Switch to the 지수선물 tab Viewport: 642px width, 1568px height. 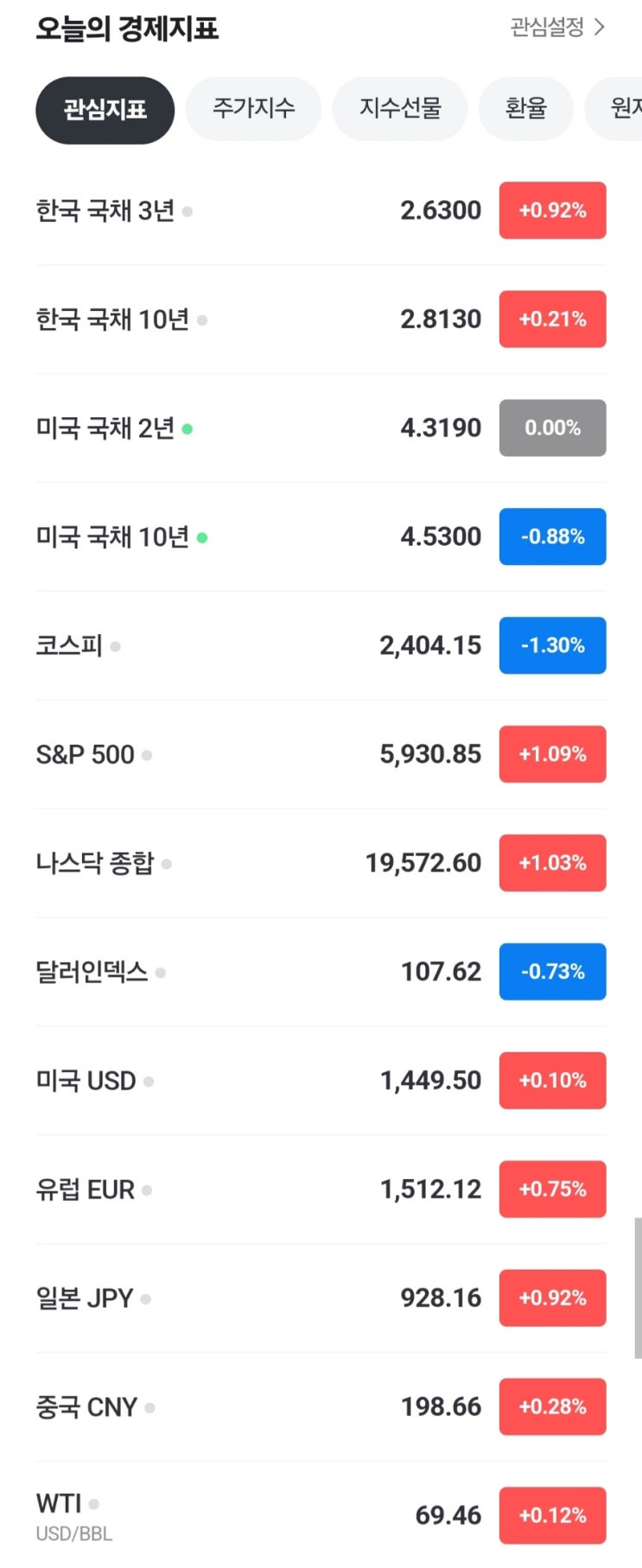[400, 108]
